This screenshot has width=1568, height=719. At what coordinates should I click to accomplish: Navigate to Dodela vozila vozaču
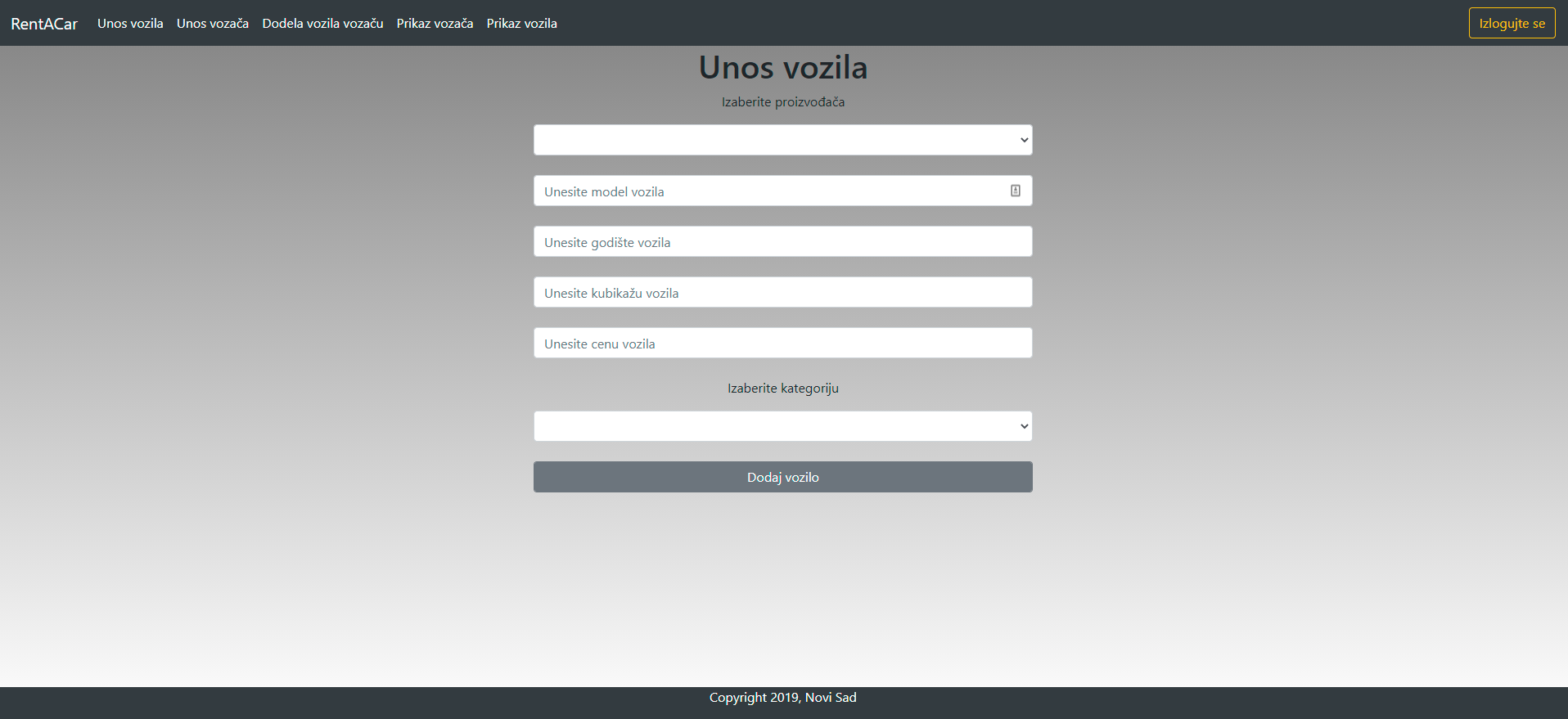point(322,24)
